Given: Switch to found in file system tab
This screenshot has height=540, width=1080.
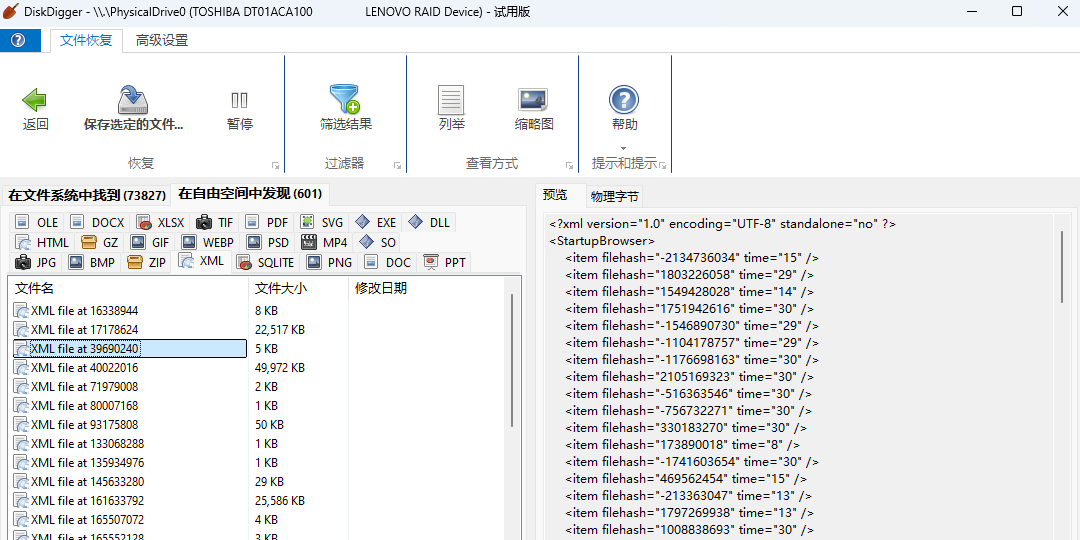Looking at the screenshot, I should pyautogui.click(x=87, y=195).
